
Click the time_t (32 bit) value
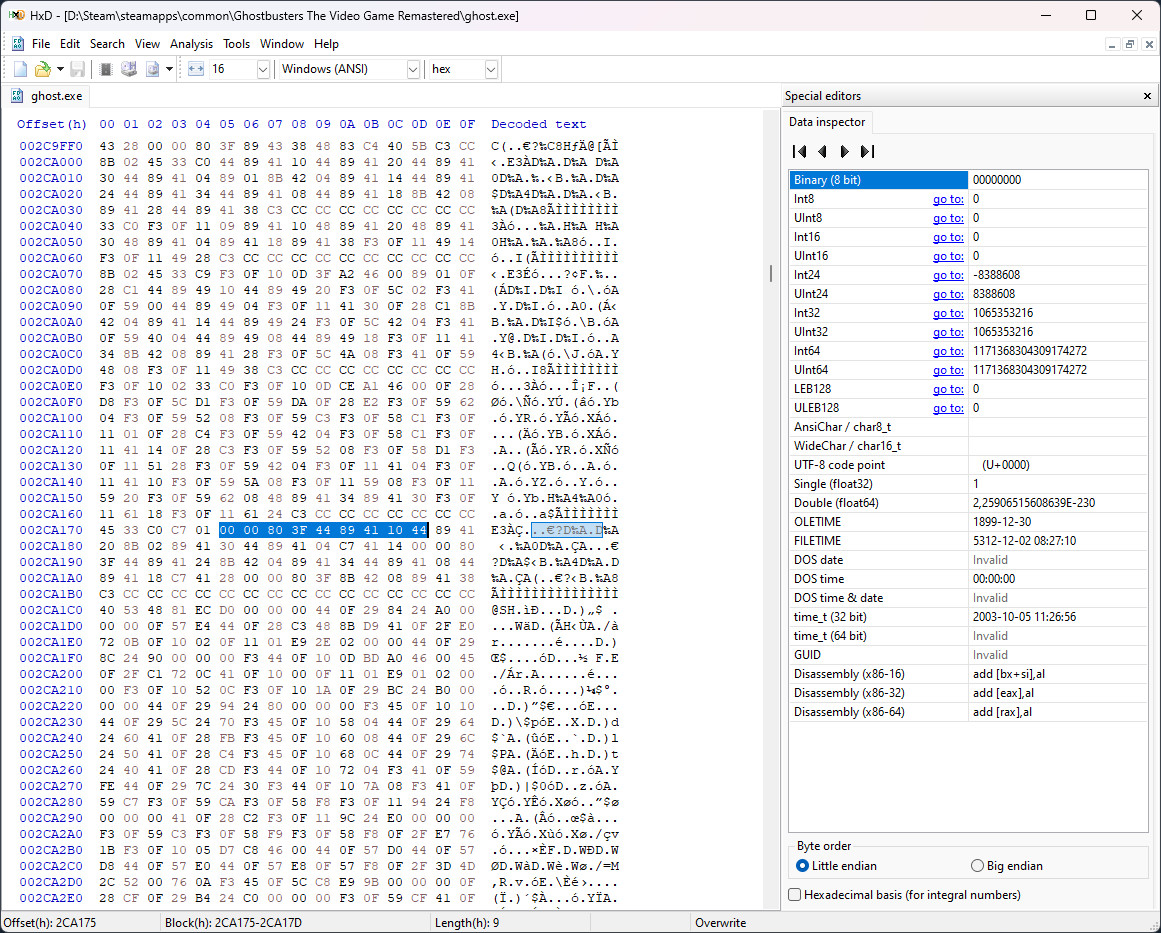pos(1024,618)
